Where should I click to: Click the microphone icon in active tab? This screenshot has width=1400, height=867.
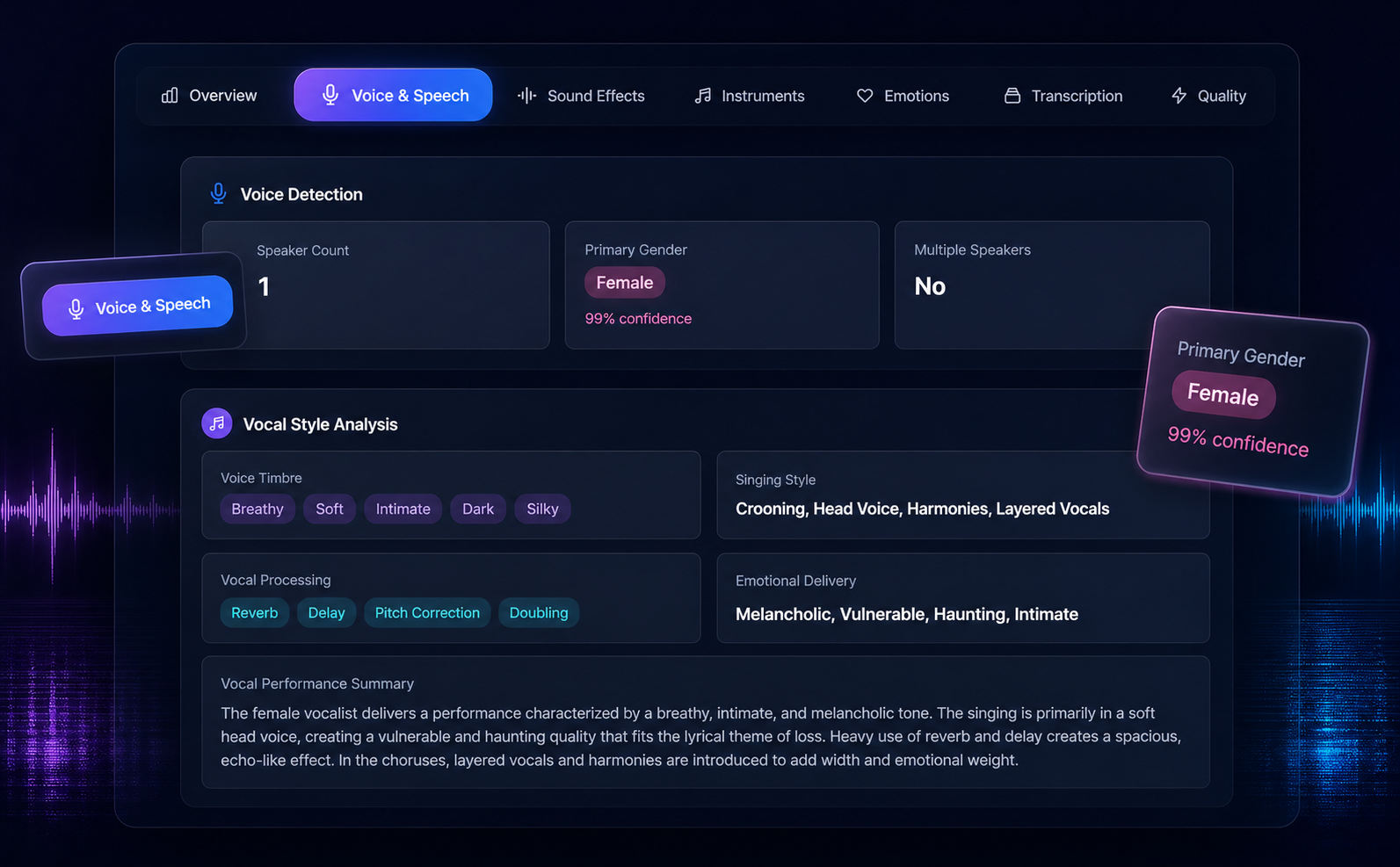(x=330, y=95)
